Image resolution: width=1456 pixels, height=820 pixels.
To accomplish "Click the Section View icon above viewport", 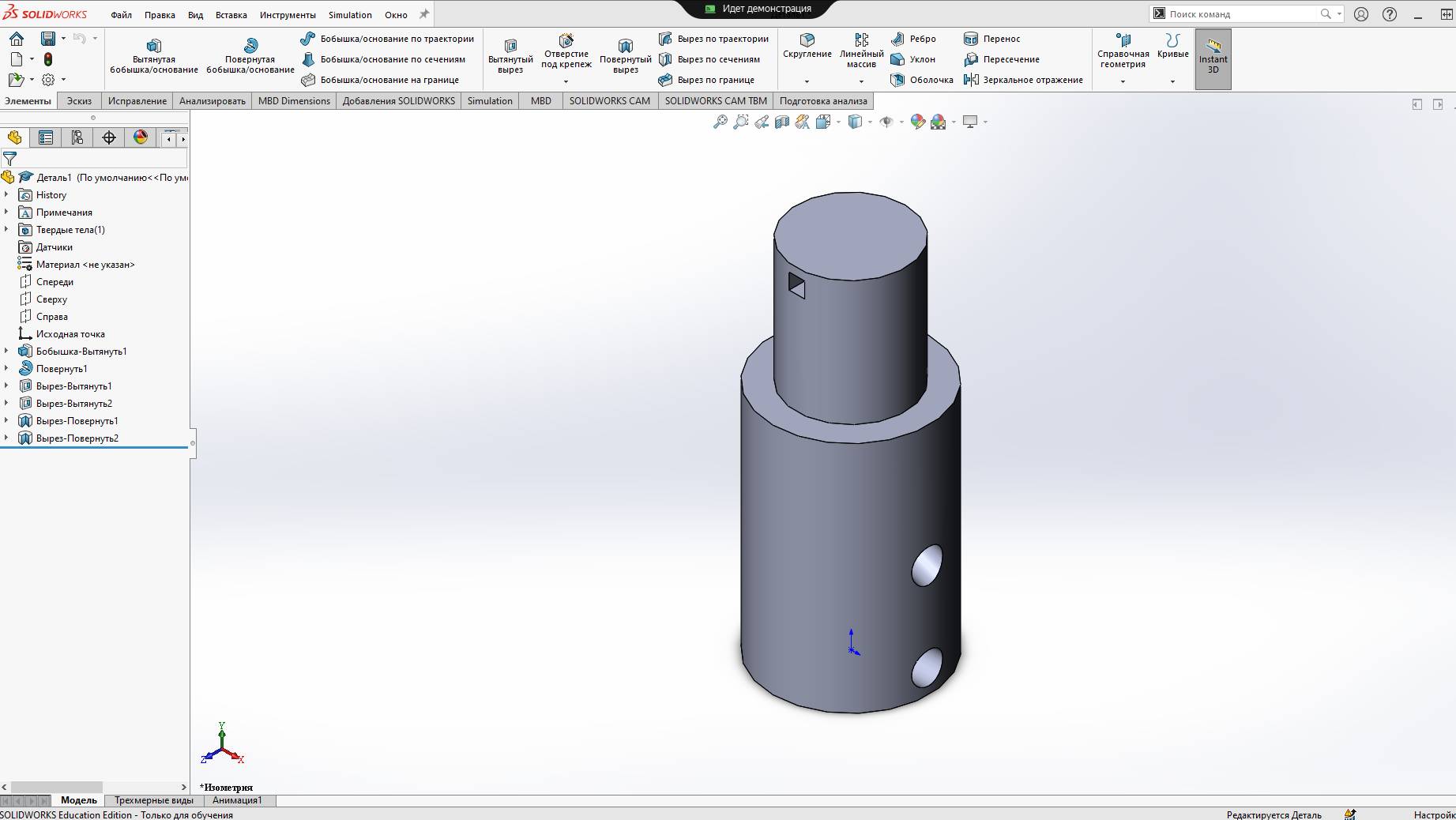I will pyautogui.click(x=781, y=122).
